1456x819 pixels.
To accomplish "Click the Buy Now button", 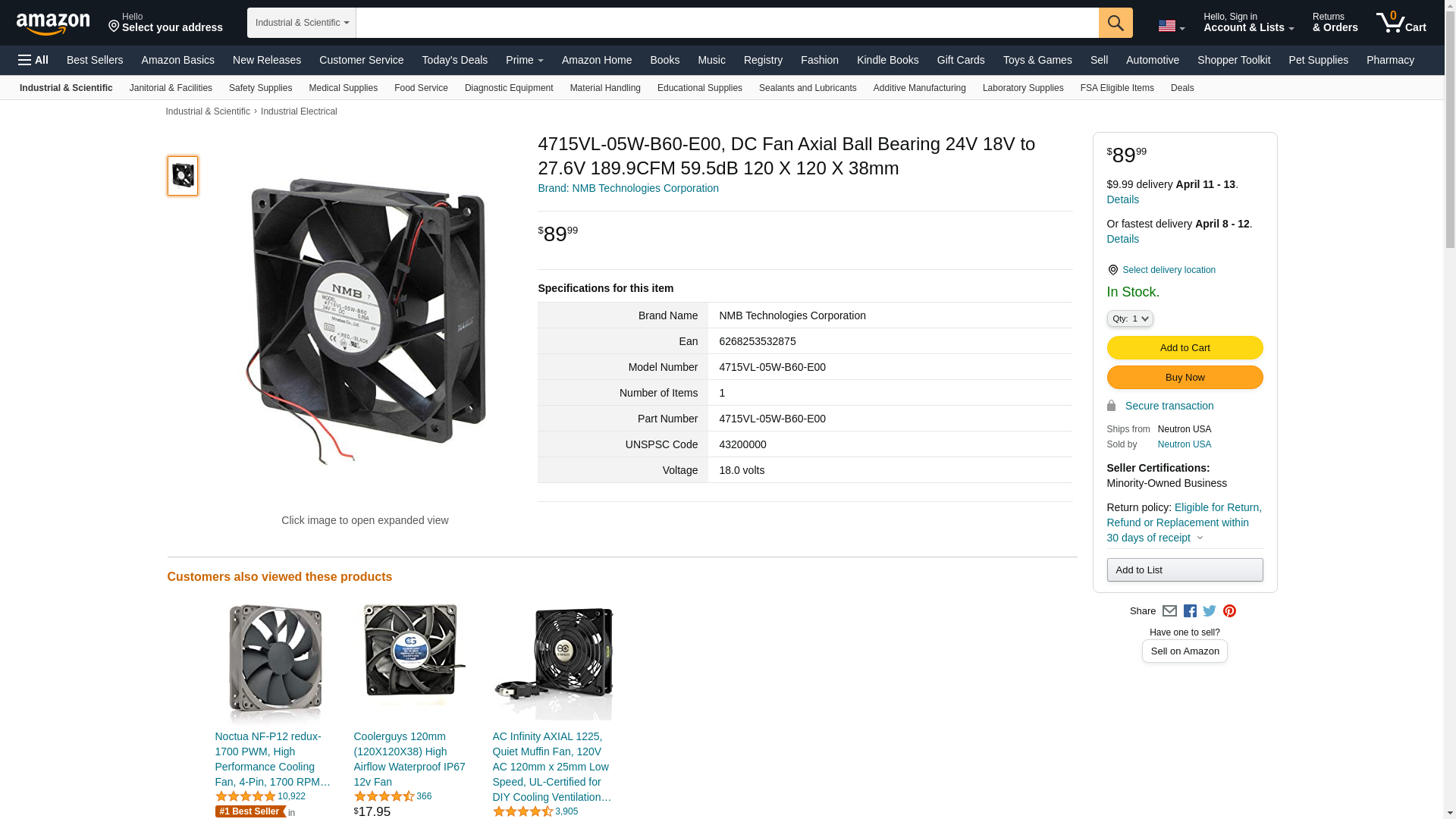I will 1185,378.
